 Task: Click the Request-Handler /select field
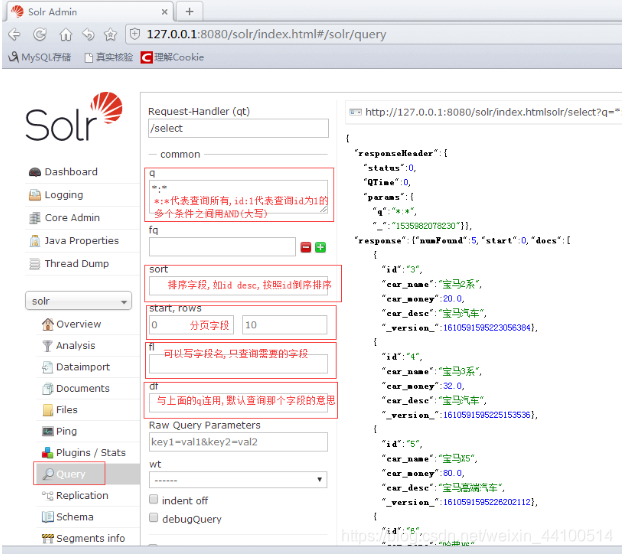pos(238,128)
